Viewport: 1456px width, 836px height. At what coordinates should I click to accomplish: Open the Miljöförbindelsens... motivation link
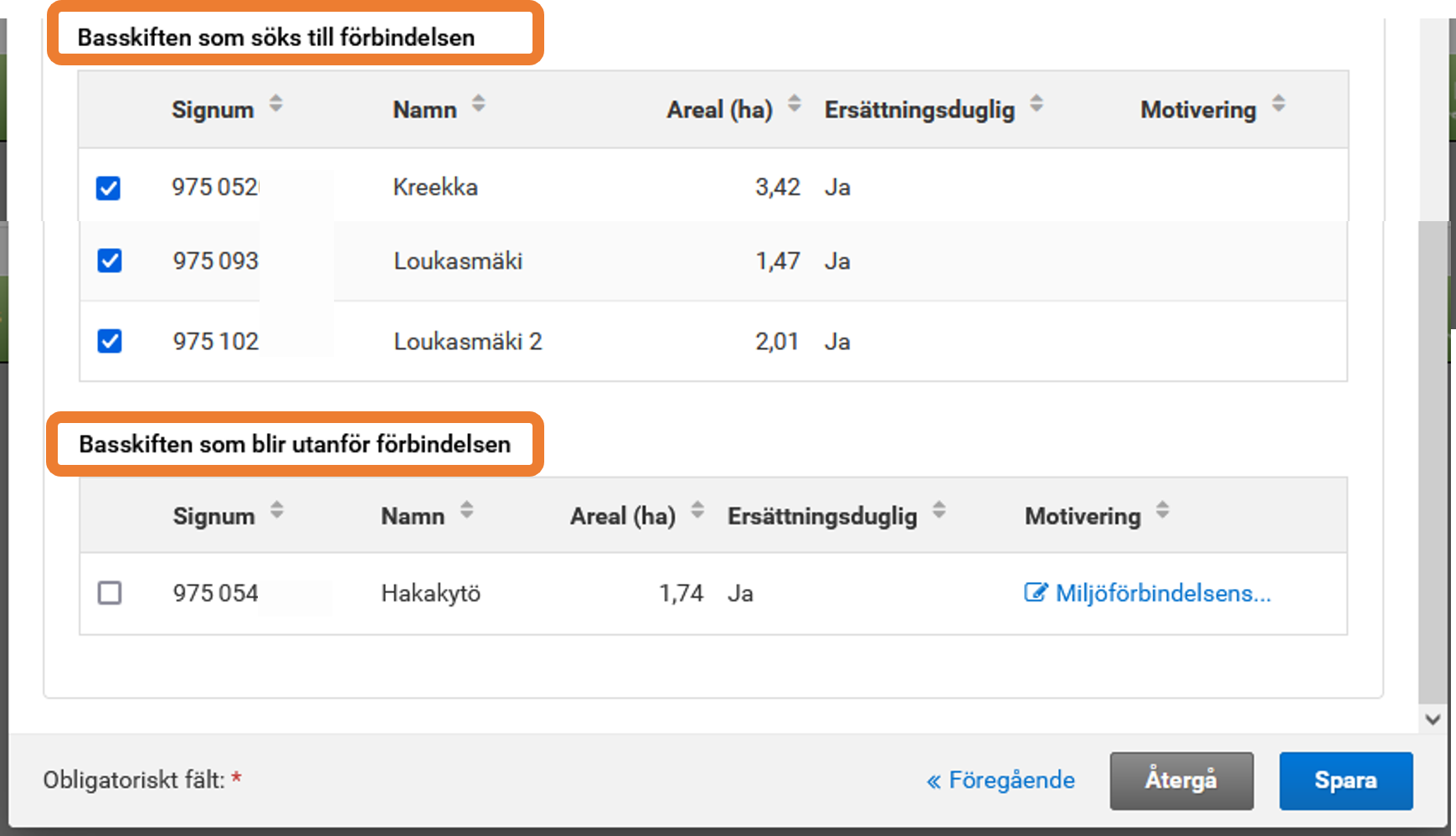(1163, 593)
